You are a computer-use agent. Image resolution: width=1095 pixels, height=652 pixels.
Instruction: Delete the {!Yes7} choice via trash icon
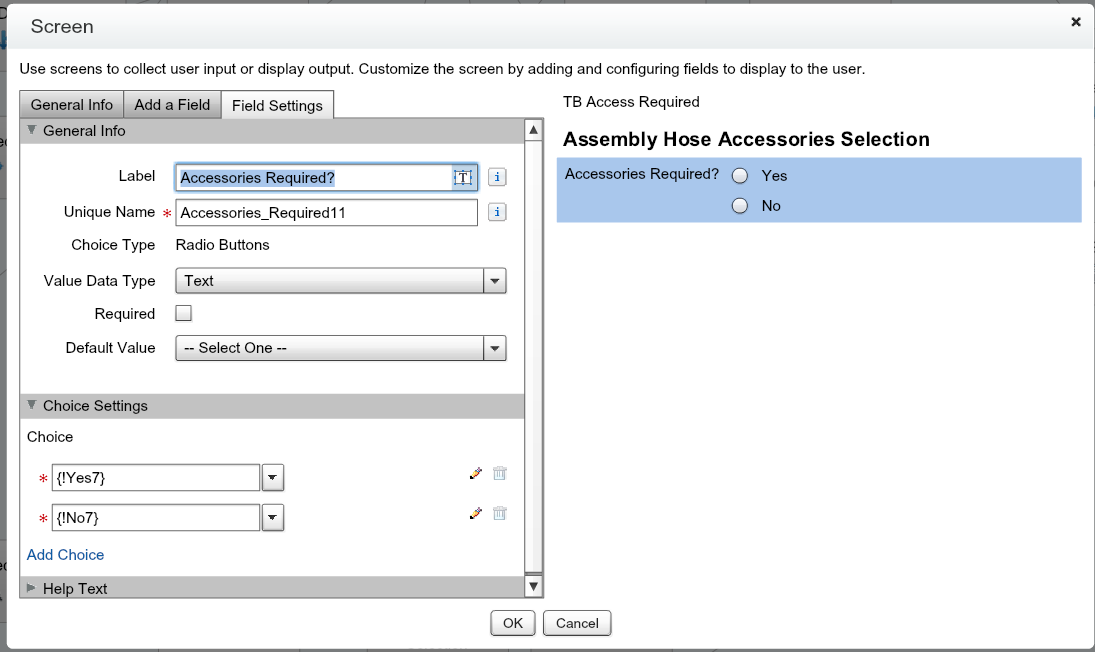(500, 474)
